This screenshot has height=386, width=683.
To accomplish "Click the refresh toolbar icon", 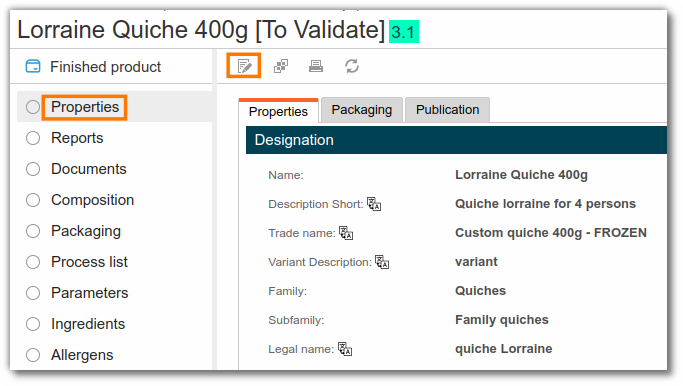I will click(x=352, y=66).
